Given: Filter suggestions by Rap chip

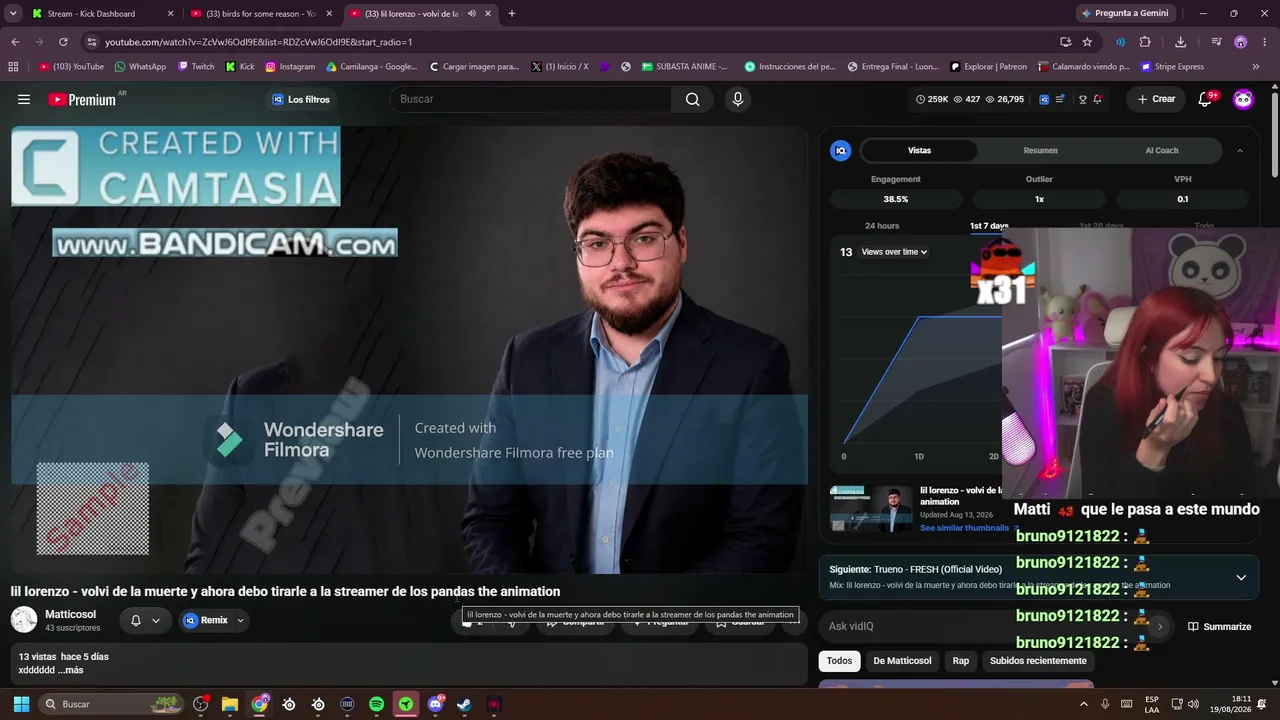Looking at the screenshot, I should point(961,661).
